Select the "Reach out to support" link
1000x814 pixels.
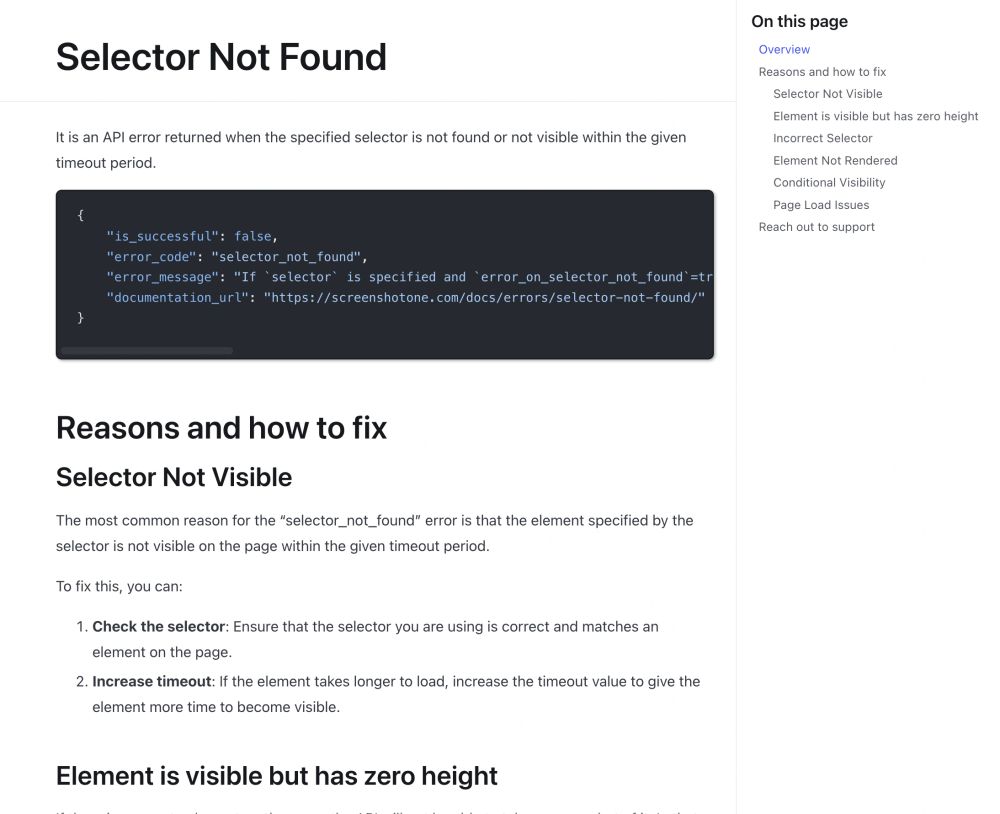[x=816, y=227]
